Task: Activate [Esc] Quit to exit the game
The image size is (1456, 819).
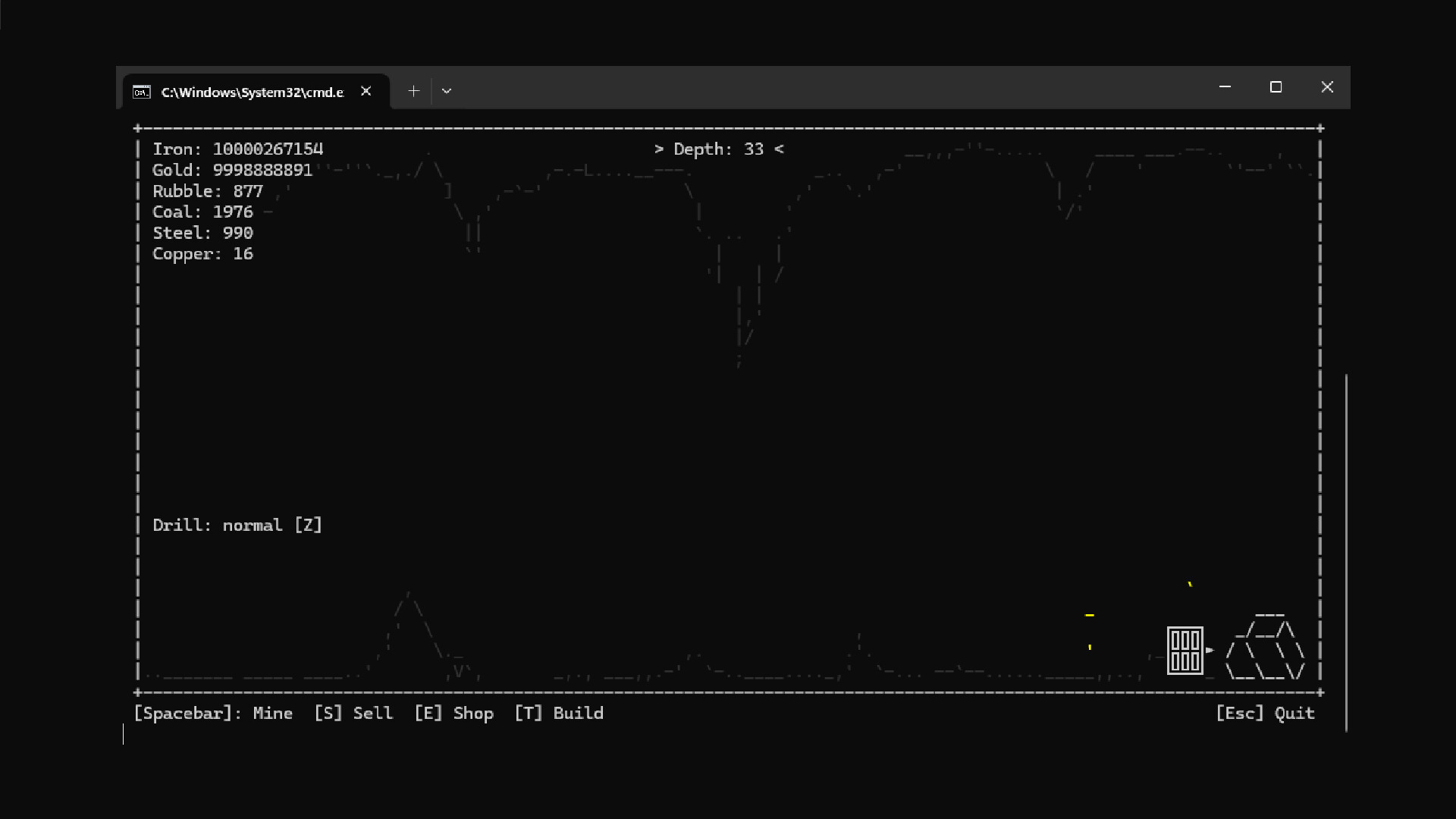Action: coord(1265,713)
